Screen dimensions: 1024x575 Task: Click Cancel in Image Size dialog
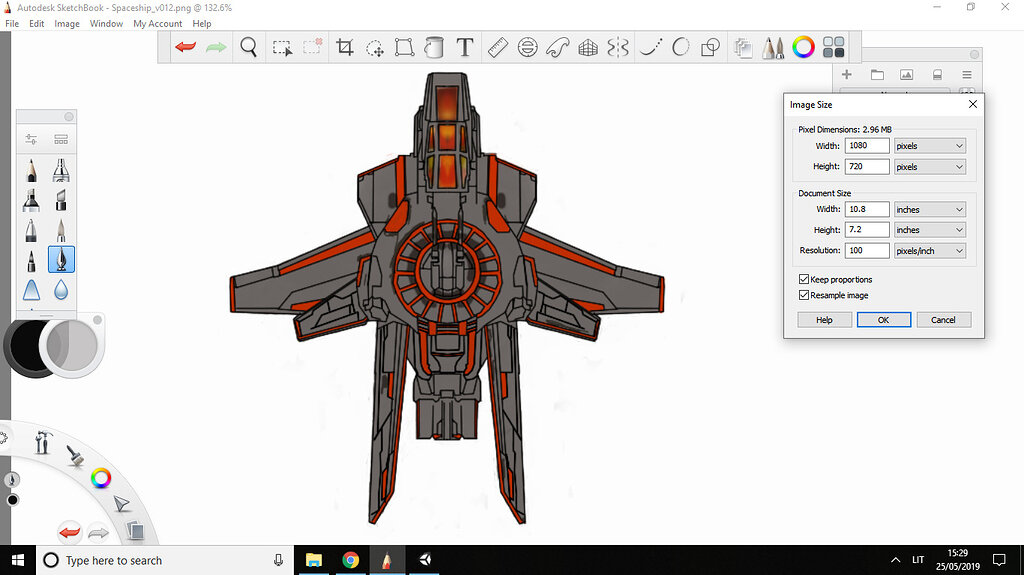(943, 320)
